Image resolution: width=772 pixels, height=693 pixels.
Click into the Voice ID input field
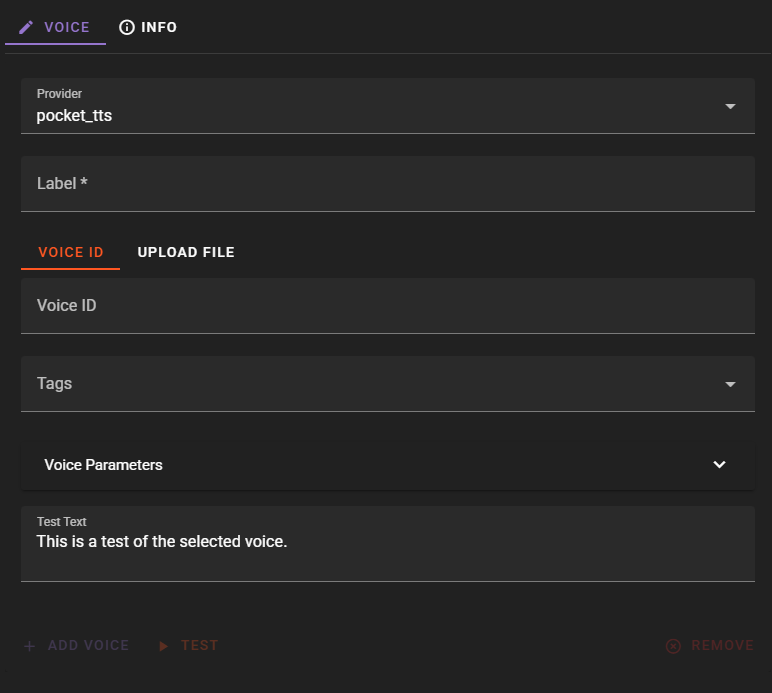(x=387, y=306)
